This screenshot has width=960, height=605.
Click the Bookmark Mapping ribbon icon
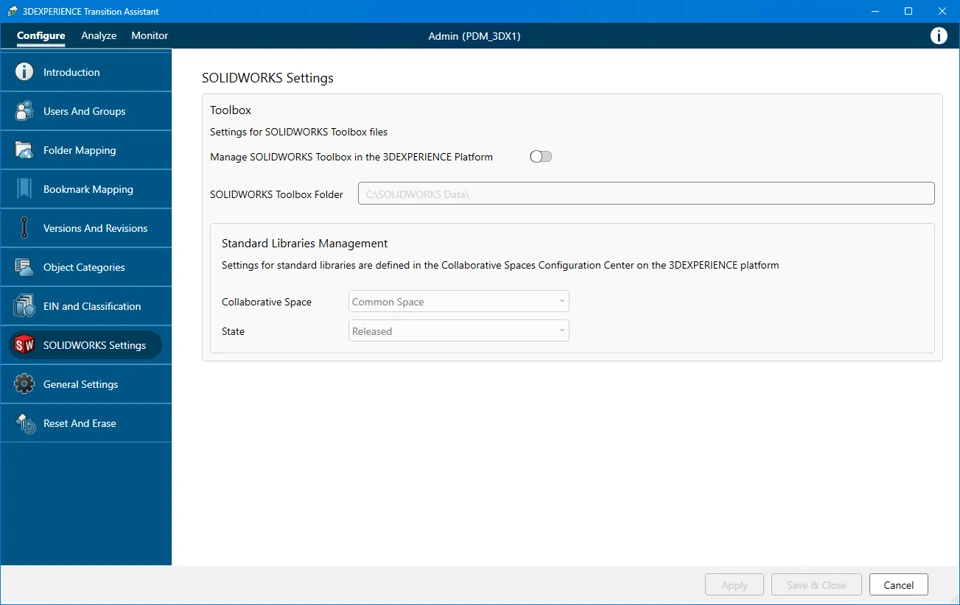pyautogui.click(x=24, y=189)
